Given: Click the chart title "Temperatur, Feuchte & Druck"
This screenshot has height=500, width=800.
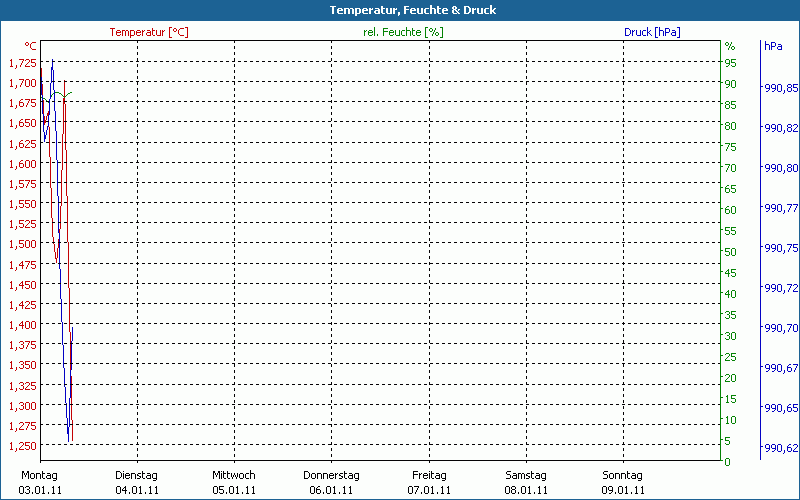Looking at the screenshot, I should coord(413,10).
